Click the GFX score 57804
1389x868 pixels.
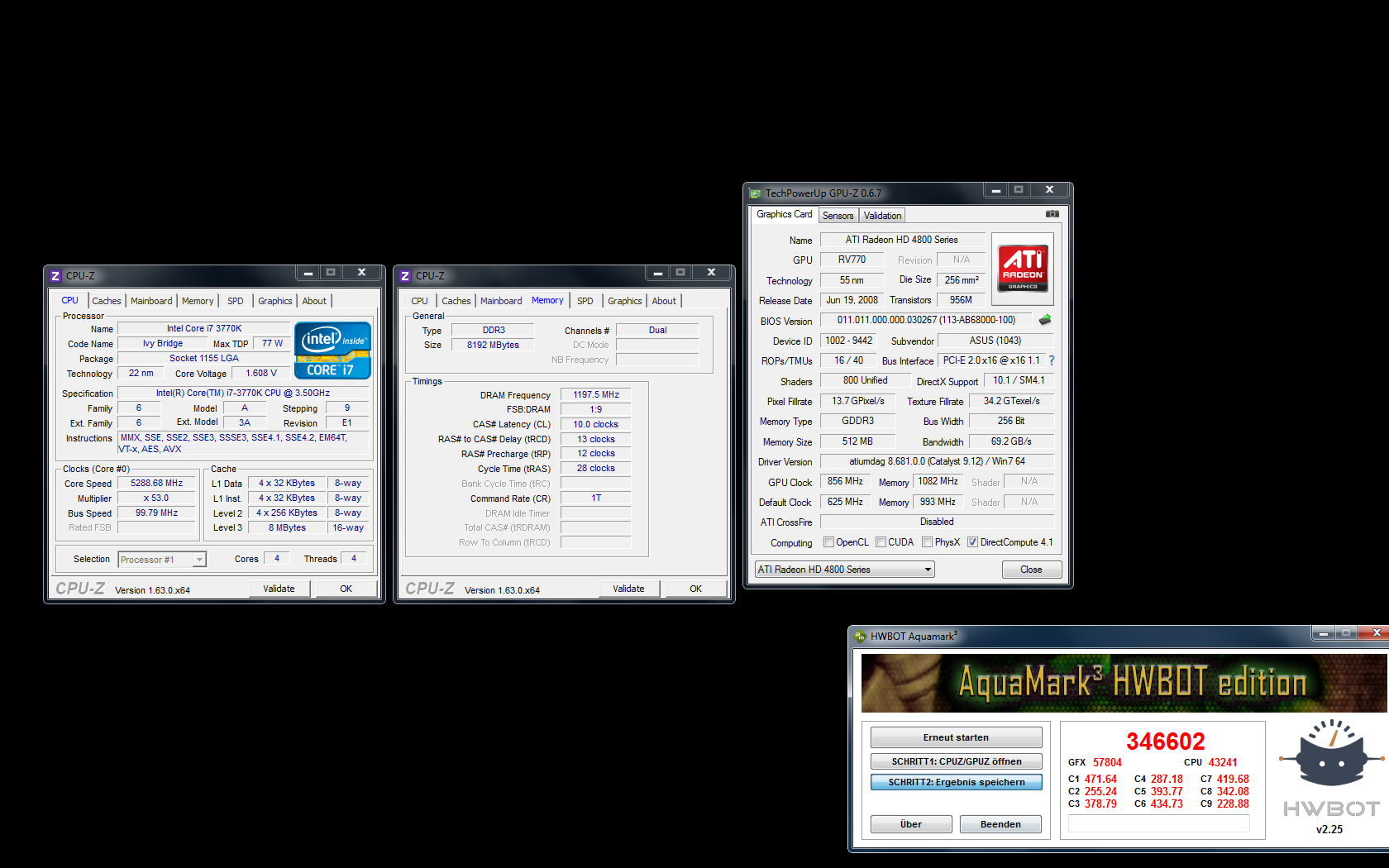[1107, 763]
